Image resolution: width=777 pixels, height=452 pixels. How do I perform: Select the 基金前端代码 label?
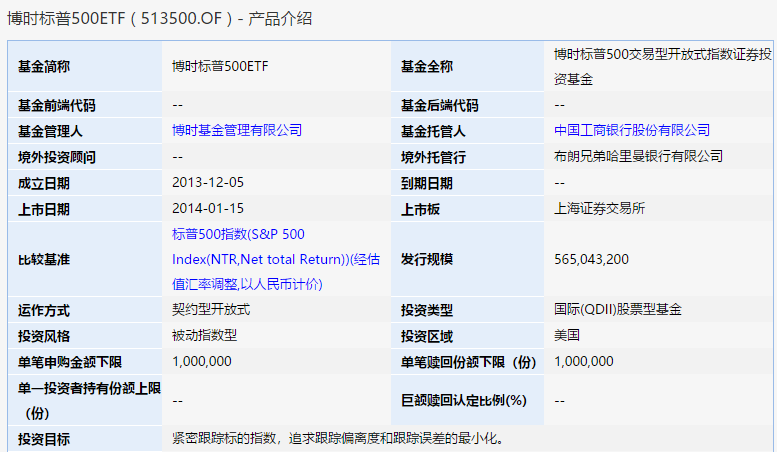tap(57, 105)
